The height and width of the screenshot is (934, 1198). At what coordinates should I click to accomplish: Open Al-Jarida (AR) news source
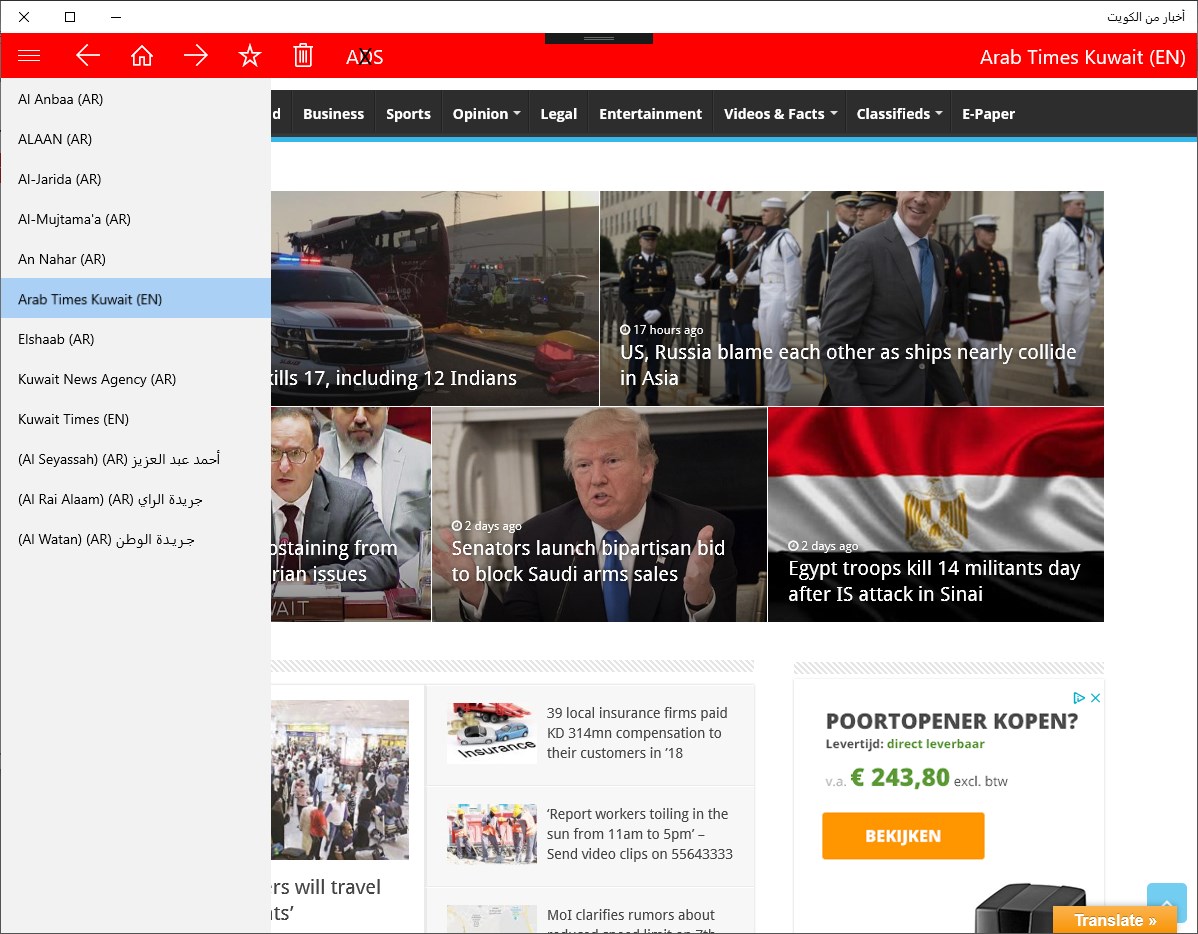pos(135,180)
